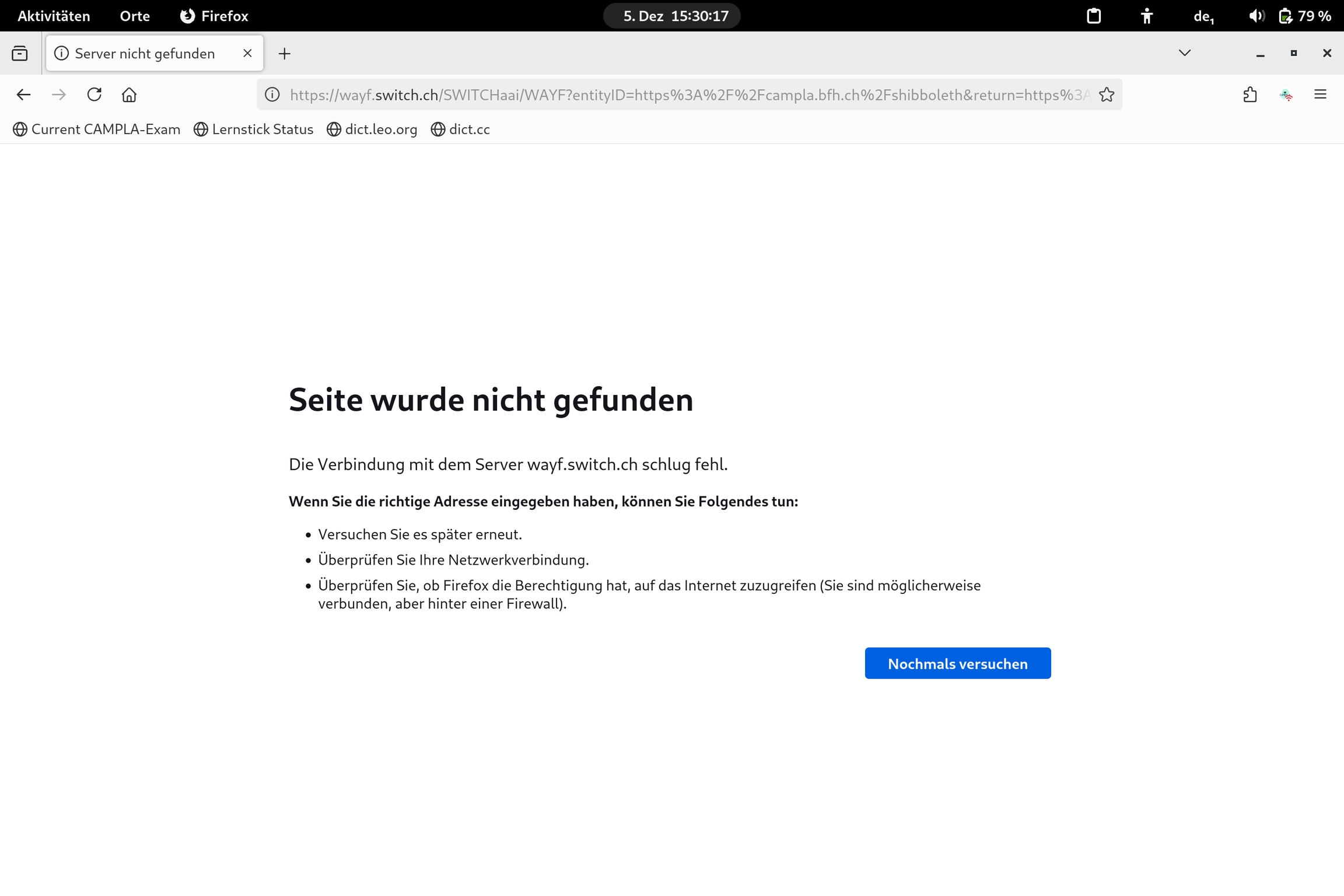This screenshot has width=1344, height=896.
Task: Click the colorful extension icon in toolbar
Action: click(x=1286, y=94)
